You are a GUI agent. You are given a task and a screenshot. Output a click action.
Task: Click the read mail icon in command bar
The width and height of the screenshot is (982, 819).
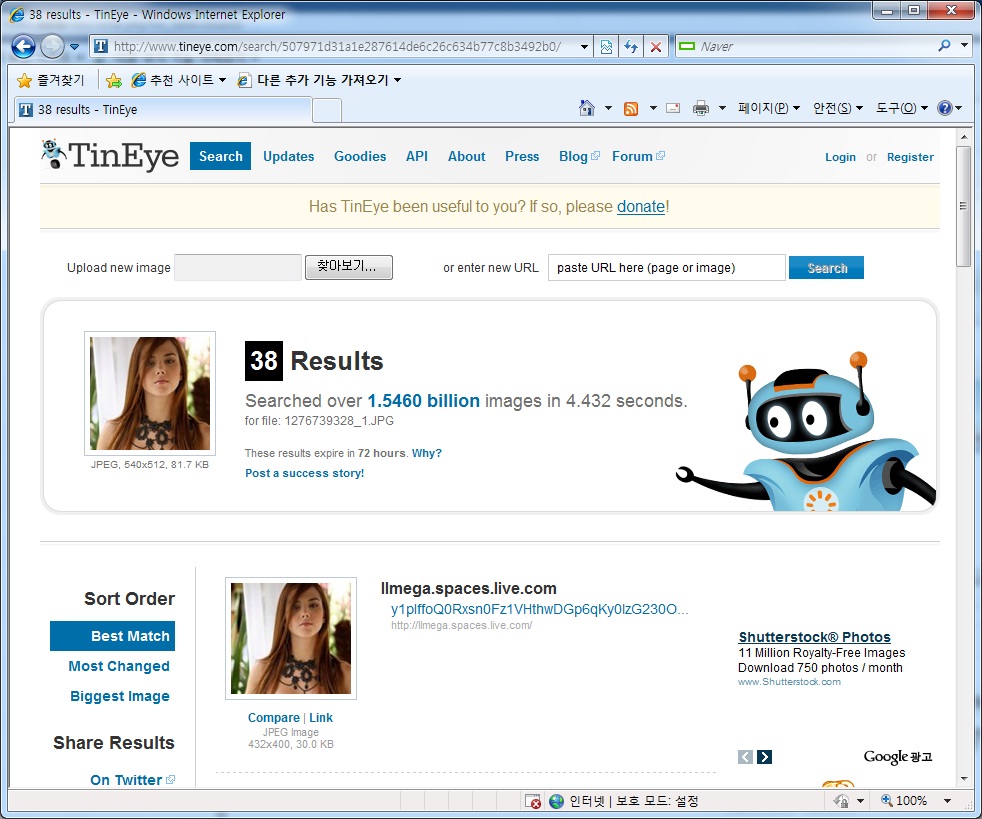pos(673,108)
